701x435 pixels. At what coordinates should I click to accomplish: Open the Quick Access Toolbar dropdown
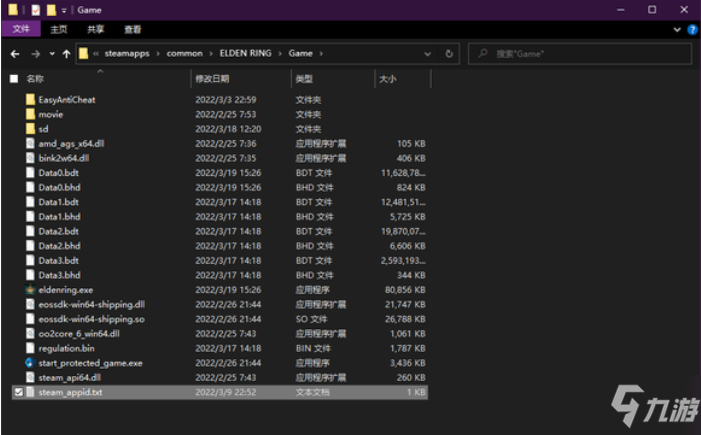[x=64, y=10]
